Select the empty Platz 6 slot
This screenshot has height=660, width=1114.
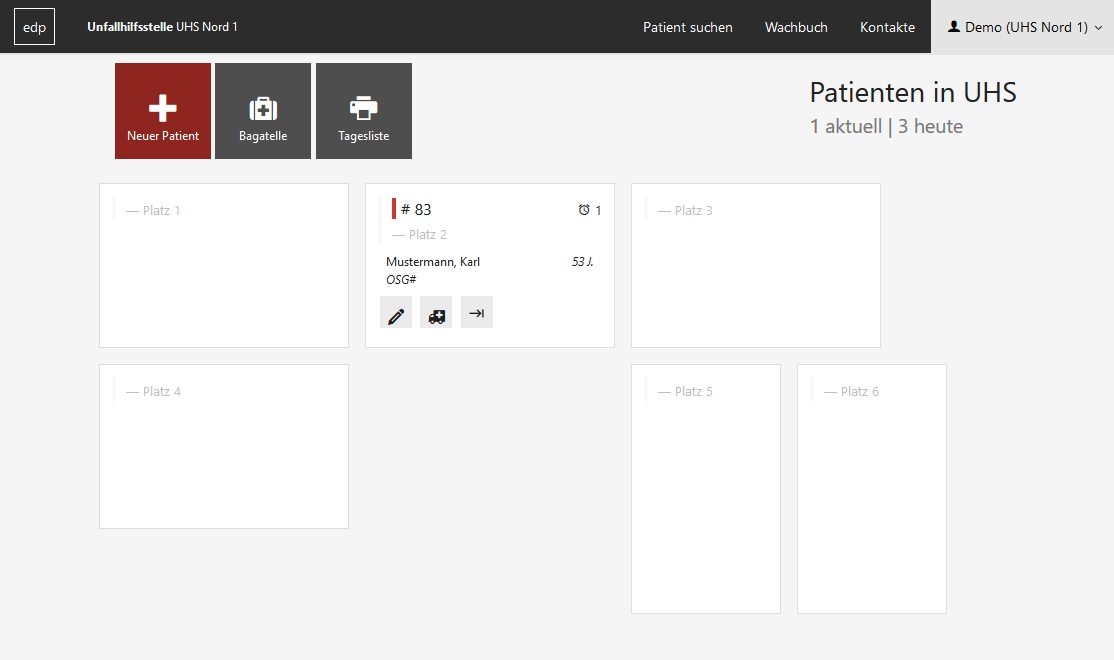872,489
